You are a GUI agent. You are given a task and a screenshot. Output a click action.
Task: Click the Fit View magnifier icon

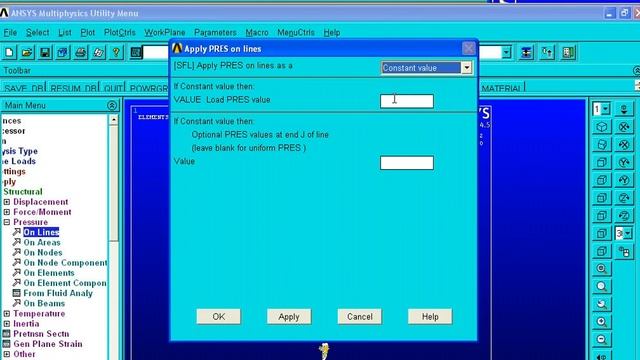(601, 269)
